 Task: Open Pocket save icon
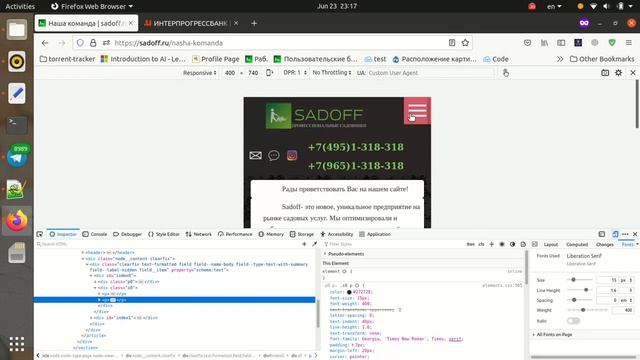pos(527,43)
